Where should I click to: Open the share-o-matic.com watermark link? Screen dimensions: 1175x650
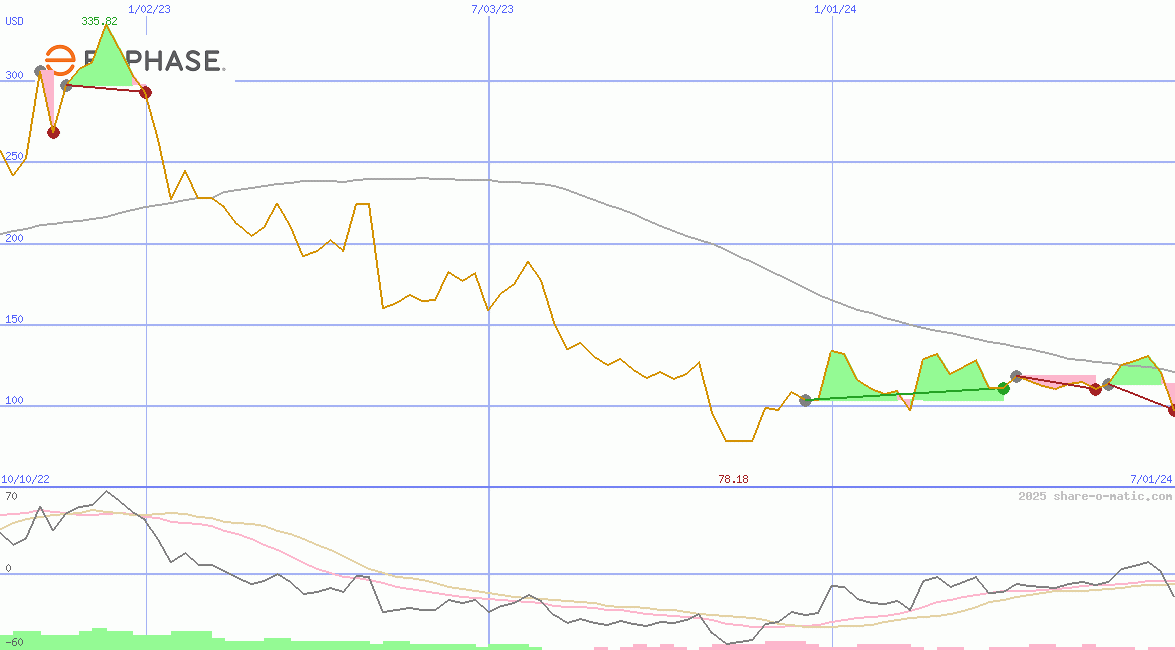[1095, 496]
